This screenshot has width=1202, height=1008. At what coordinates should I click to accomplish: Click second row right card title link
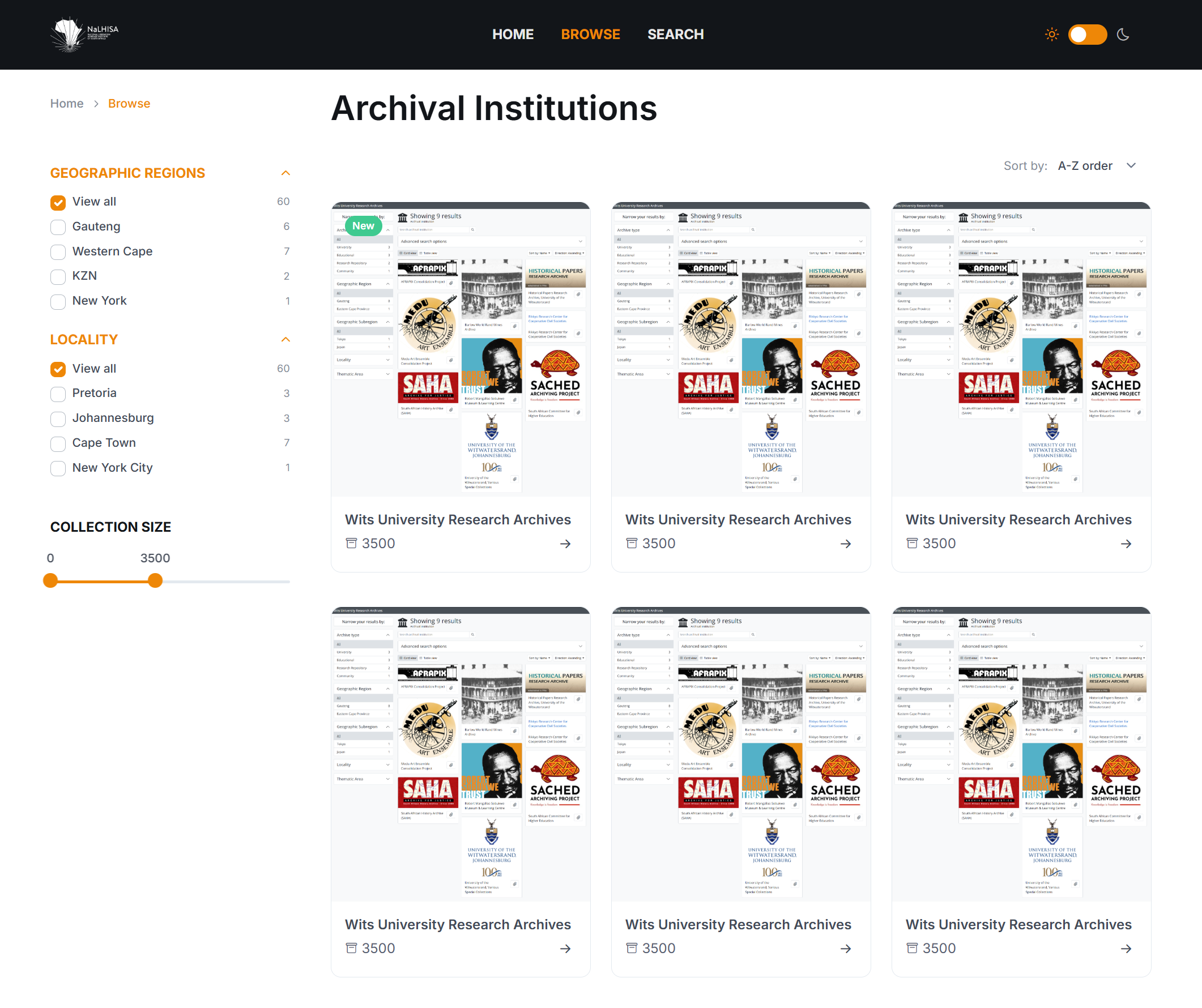tap(1019, 925)
